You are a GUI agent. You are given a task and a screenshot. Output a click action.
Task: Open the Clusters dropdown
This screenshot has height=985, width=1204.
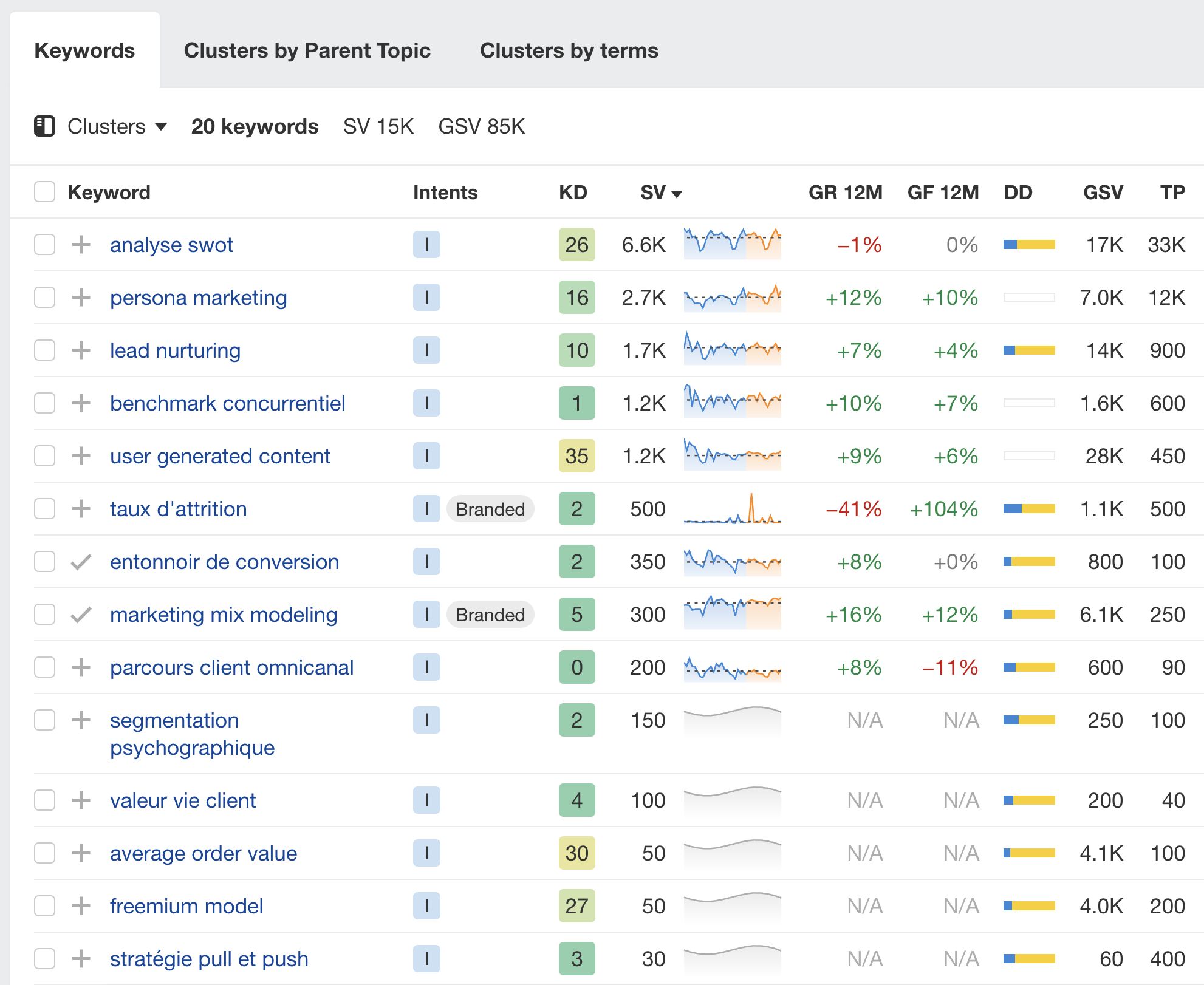[115, 126]
